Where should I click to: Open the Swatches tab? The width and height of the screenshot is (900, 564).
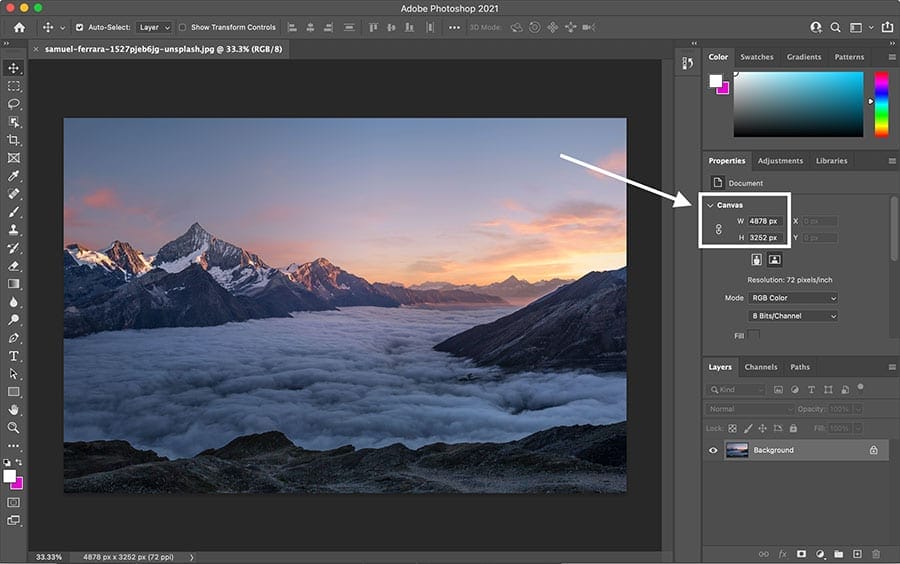[756, 57]
